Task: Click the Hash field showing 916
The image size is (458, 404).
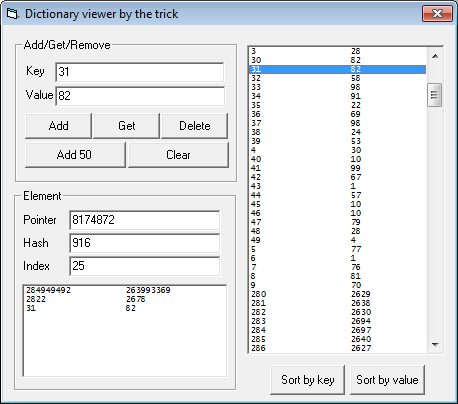Action: pyautogui.click(x=145, y=243)
